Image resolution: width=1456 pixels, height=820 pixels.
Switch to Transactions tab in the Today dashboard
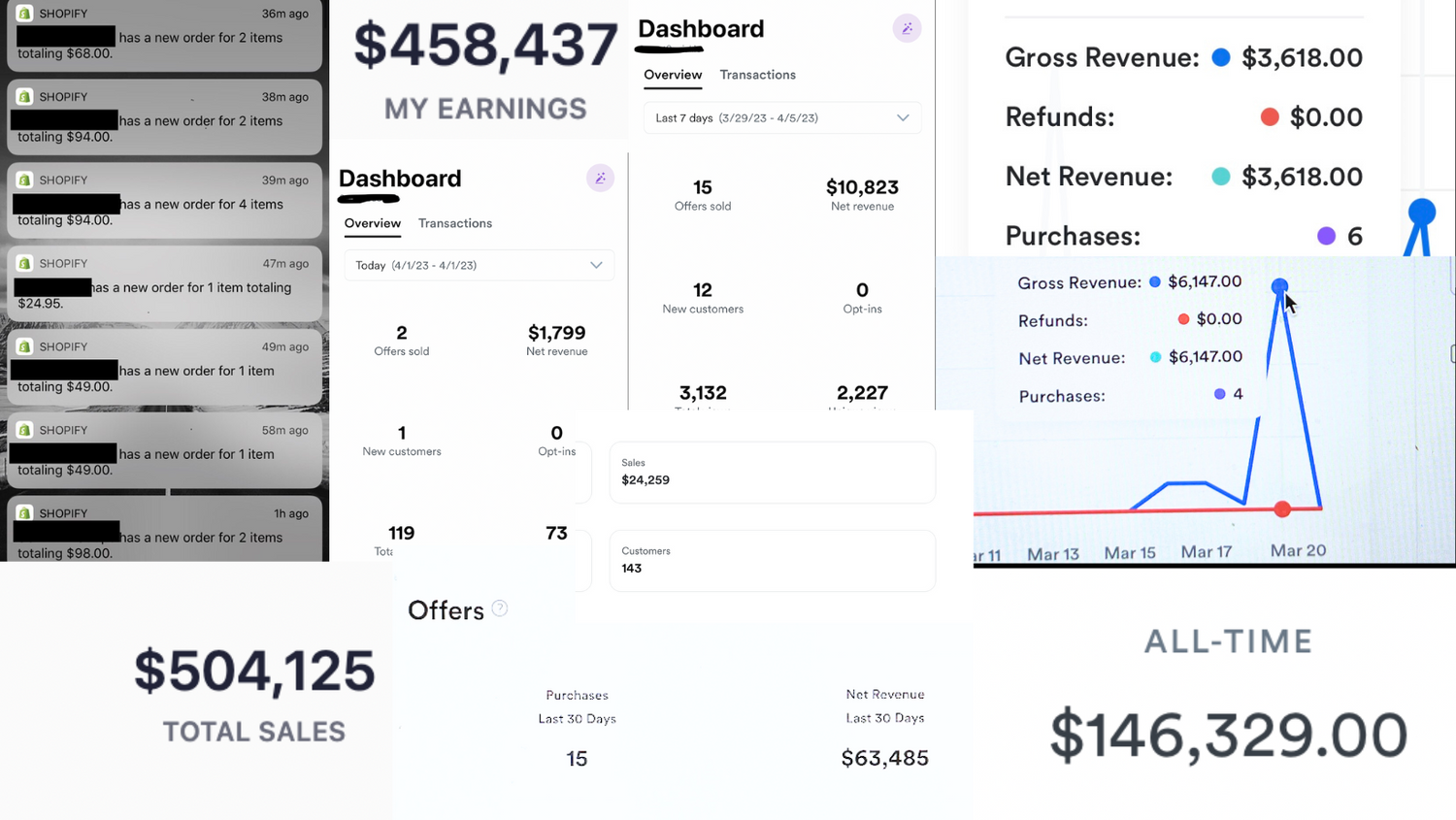[454, 223]
